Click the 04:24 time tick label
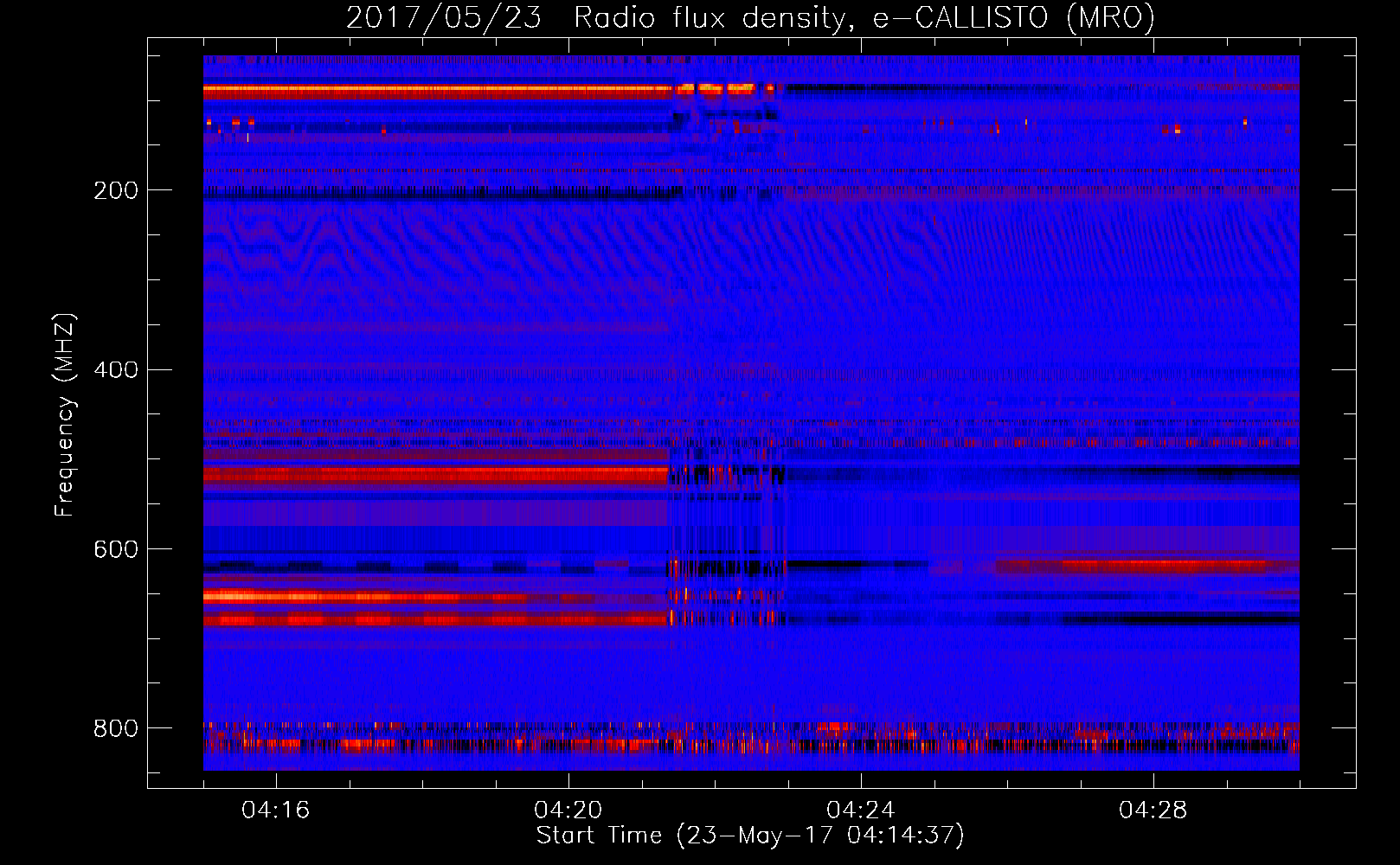1400x865 pixels. coord(860,811)
